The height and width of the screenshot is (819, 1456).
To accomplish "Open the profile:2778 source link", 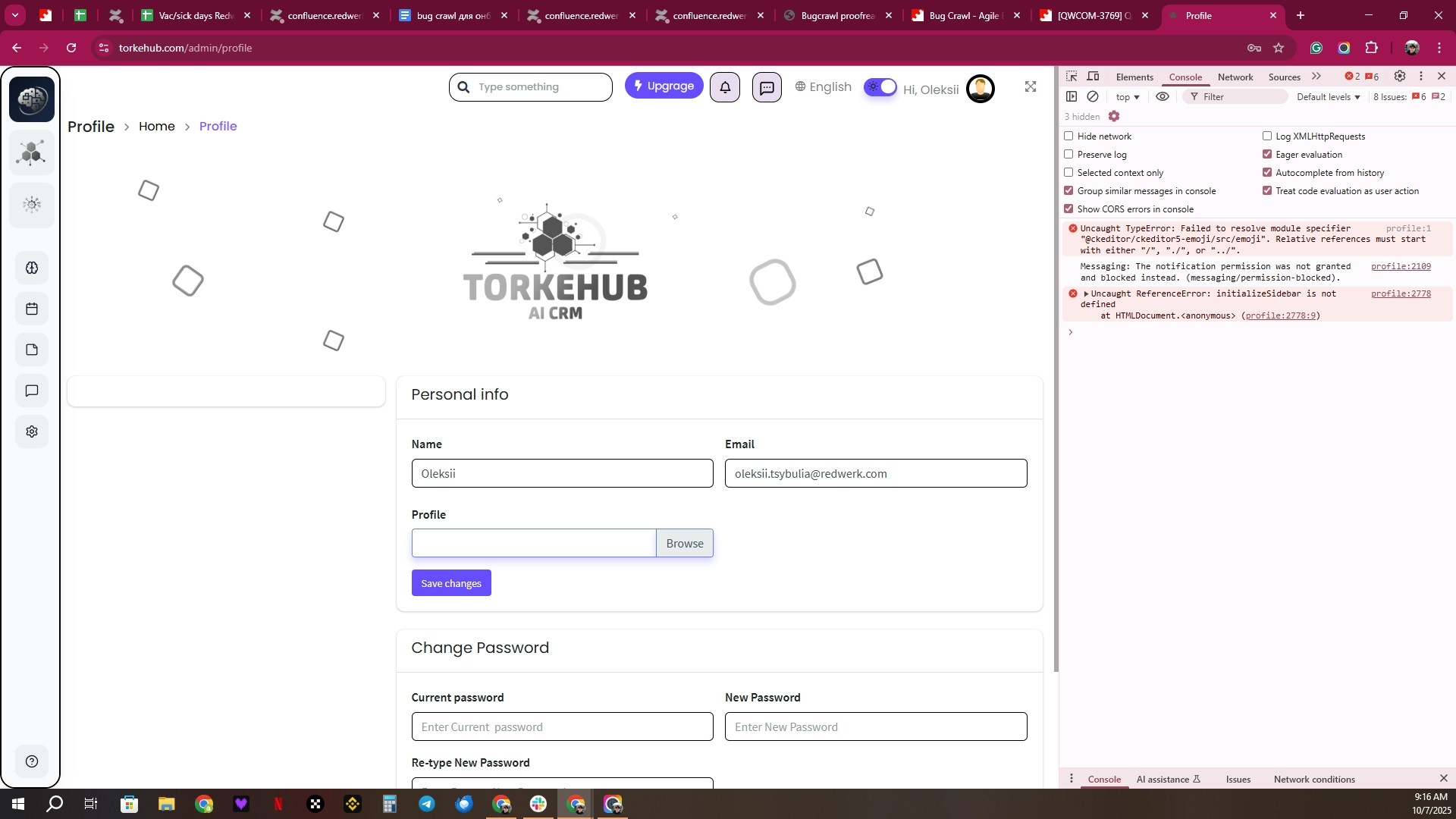I will click(x=1401, y=293).
